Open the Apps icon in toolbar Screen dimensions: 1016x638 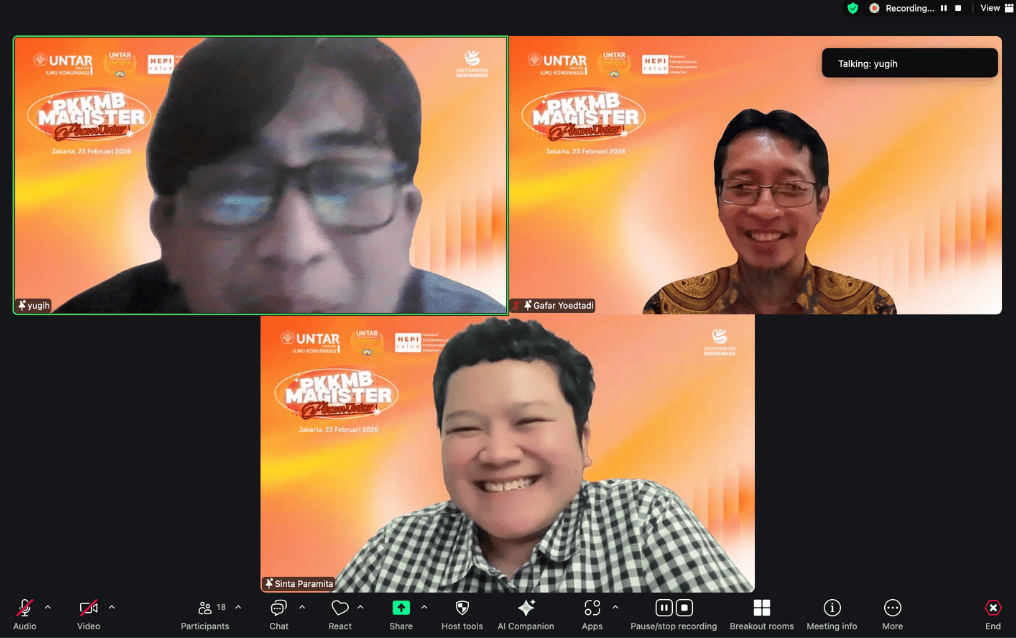592,608
